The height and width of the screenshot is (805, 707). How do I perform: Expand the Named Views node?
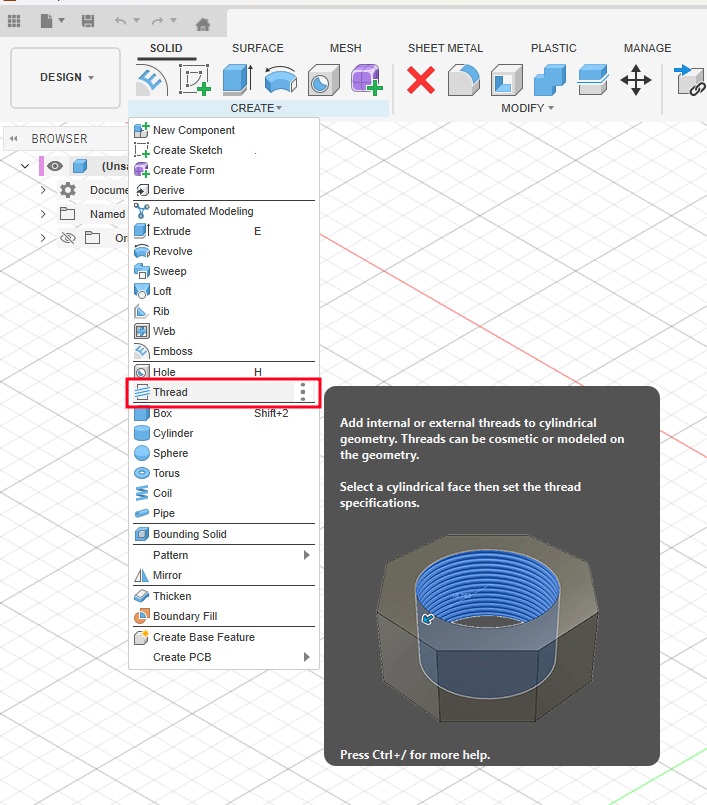[x=43, y=214]
